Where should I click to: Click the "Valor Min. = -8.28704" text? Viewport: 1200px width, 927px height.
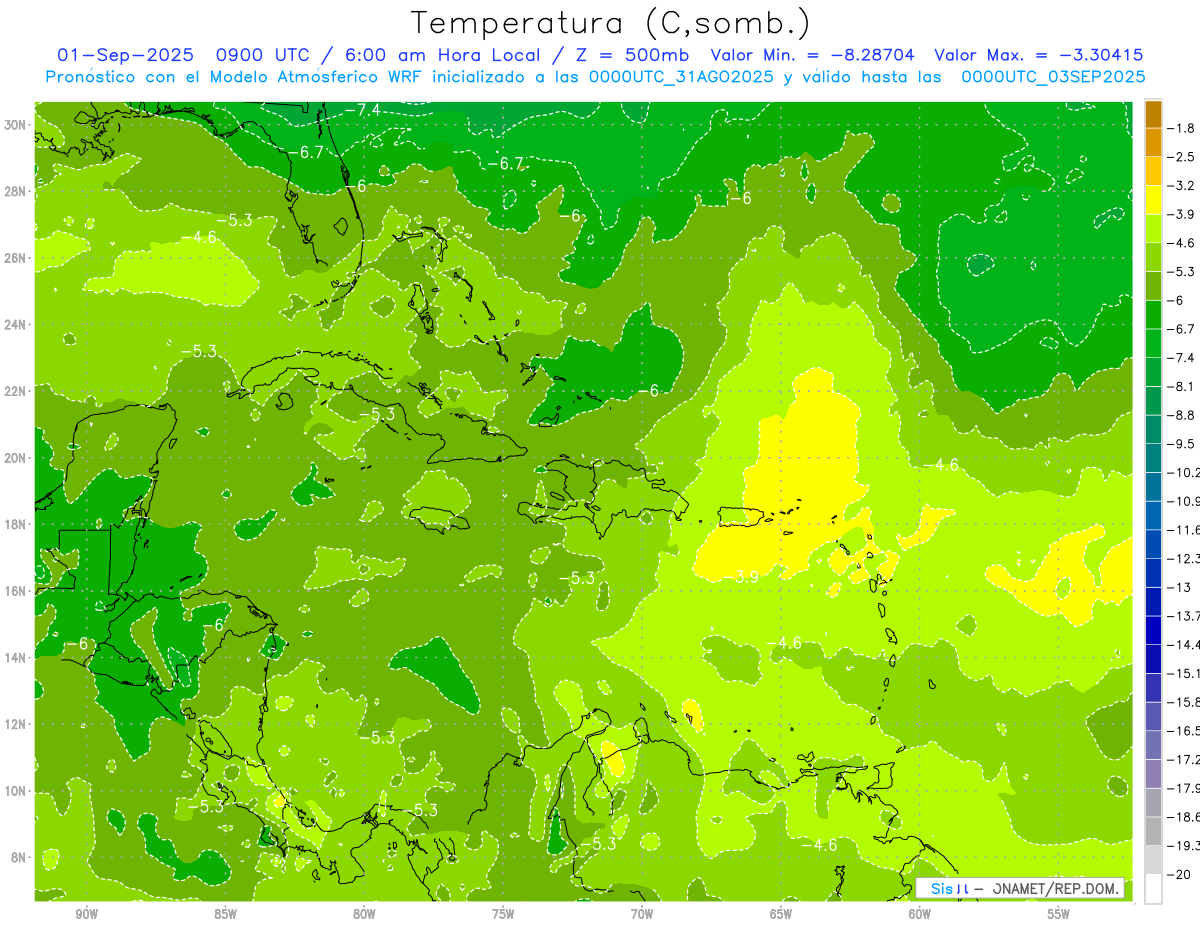click(x=815, y=55)
